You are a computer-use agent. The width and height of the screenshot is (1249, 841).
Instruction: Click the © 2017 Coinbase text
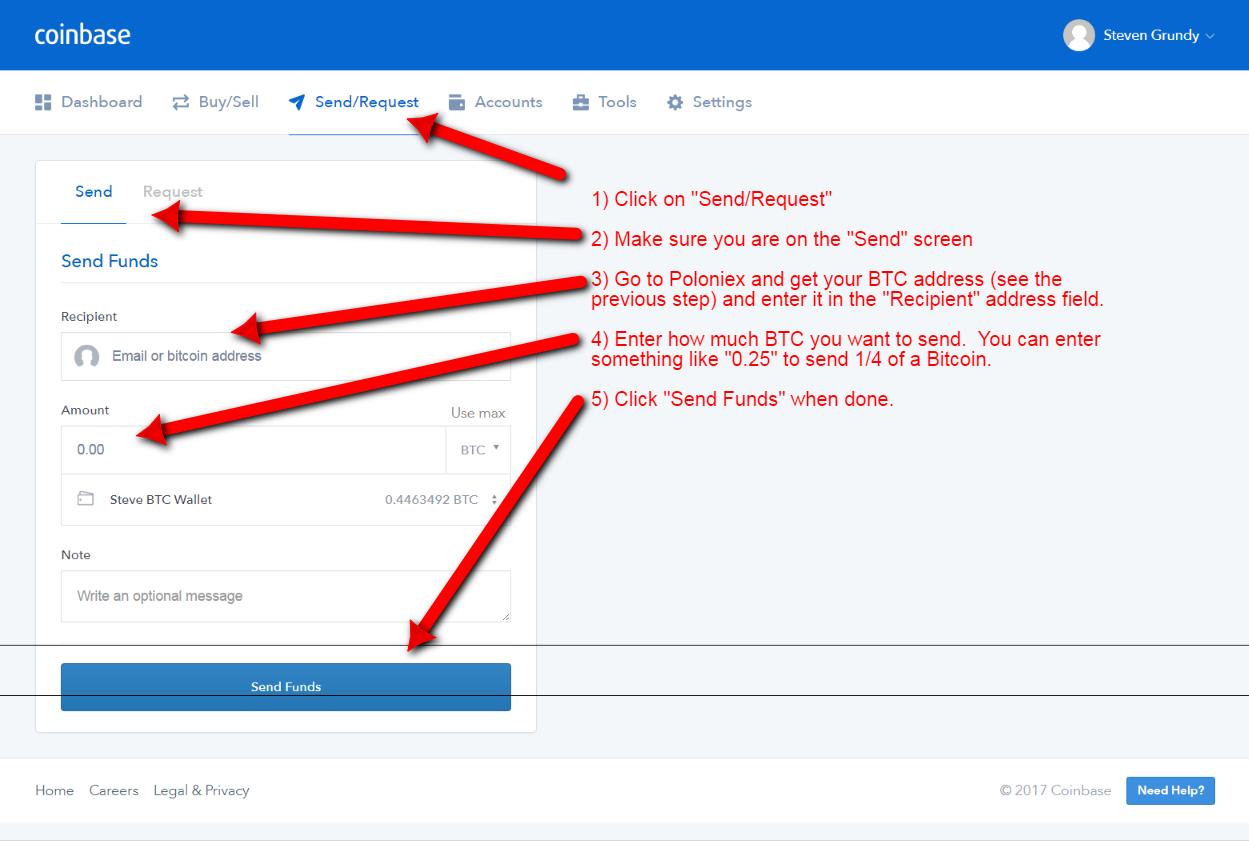(1056, 790)
